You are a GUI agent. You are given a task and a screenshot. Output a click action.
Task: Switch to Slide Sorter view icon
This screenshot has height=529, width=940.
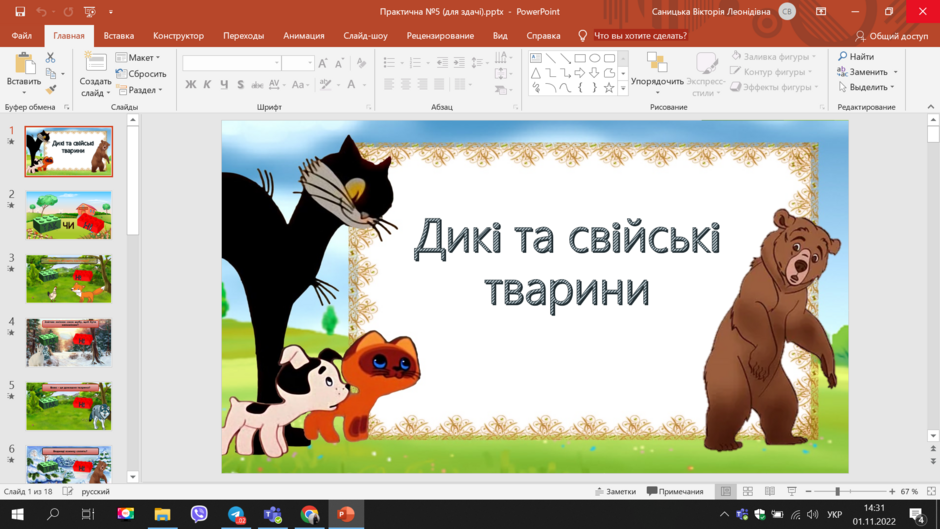[x=748, y=491]
